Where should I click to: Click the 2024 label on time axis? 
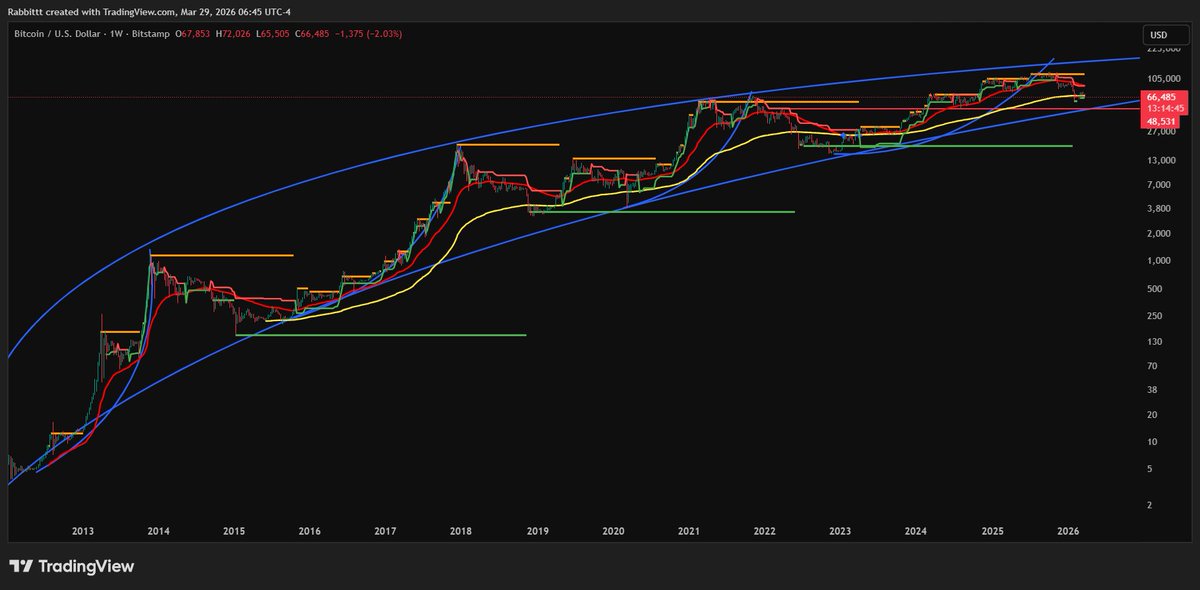tap(916, 531)
